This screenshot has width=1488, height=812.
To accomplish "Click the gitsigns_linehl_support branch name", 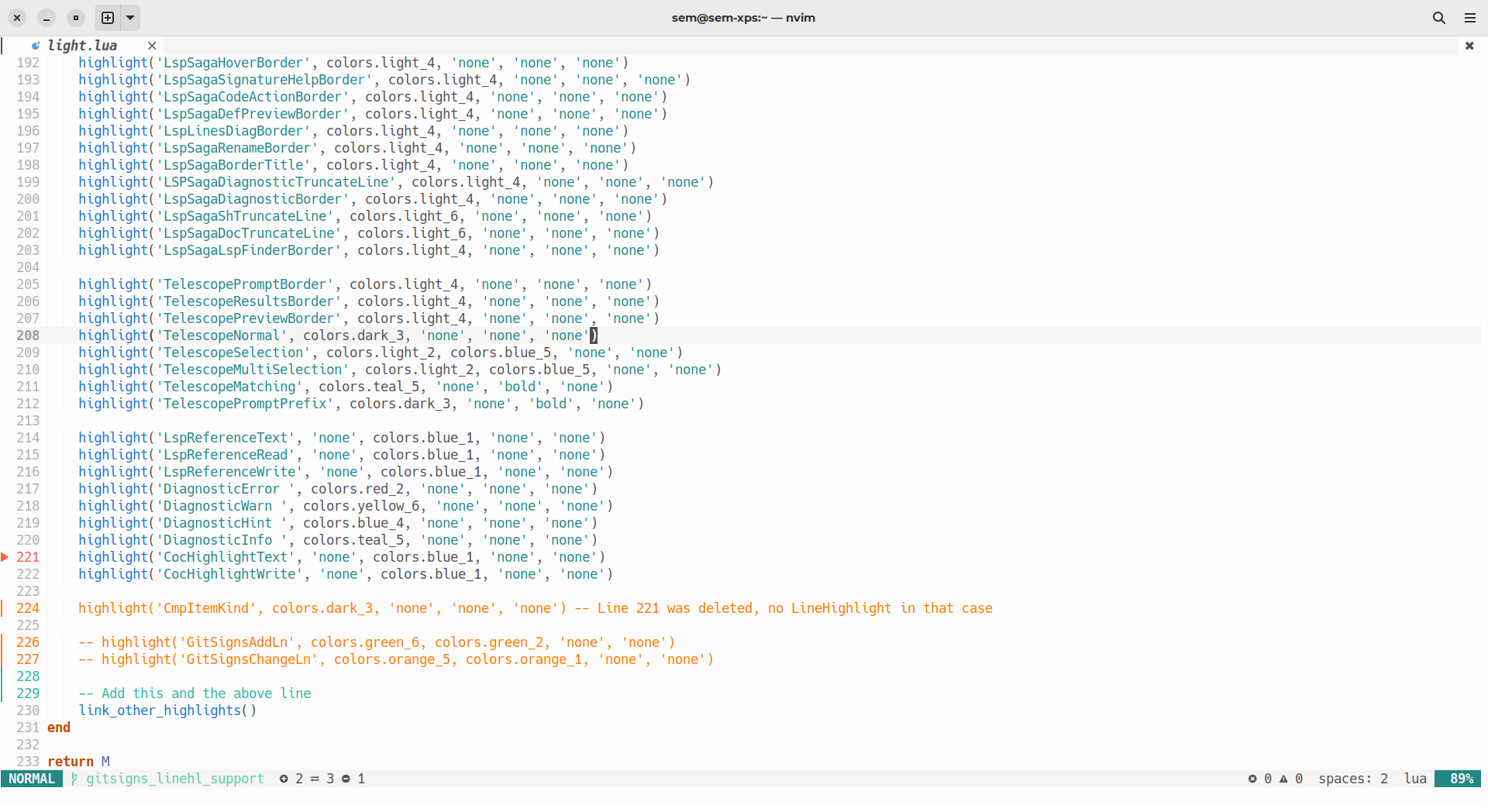I will pyautogui.click(x=175, y=779).
